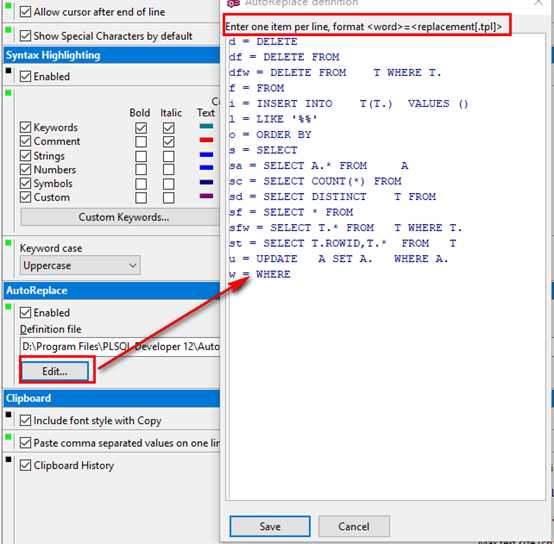Check Bold for Custom
554x544 pixels.
tap(141, 197)
